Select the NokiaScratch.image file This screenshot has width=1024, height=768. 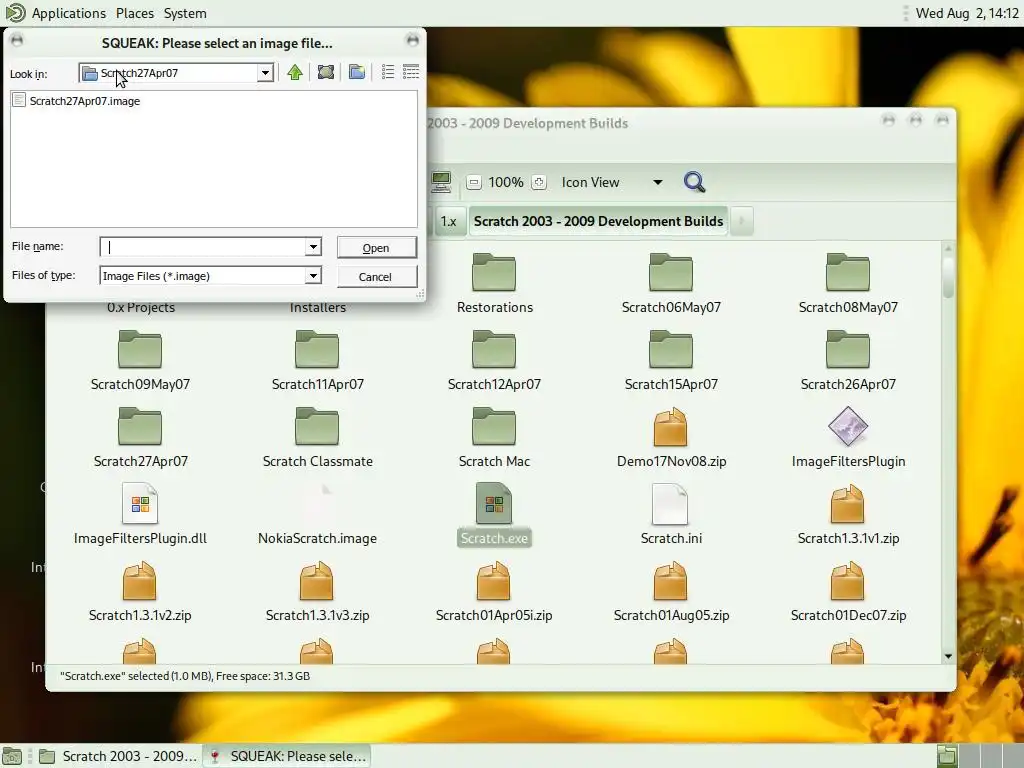click(x=317, y=514)
